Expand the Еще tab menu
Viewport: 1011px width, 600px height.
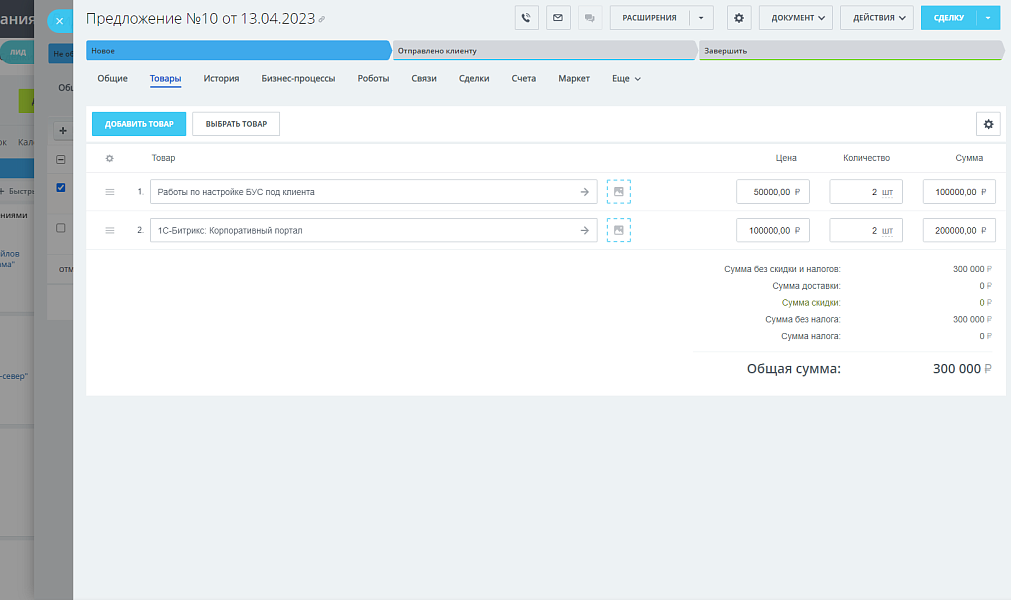tap(626, 78)
